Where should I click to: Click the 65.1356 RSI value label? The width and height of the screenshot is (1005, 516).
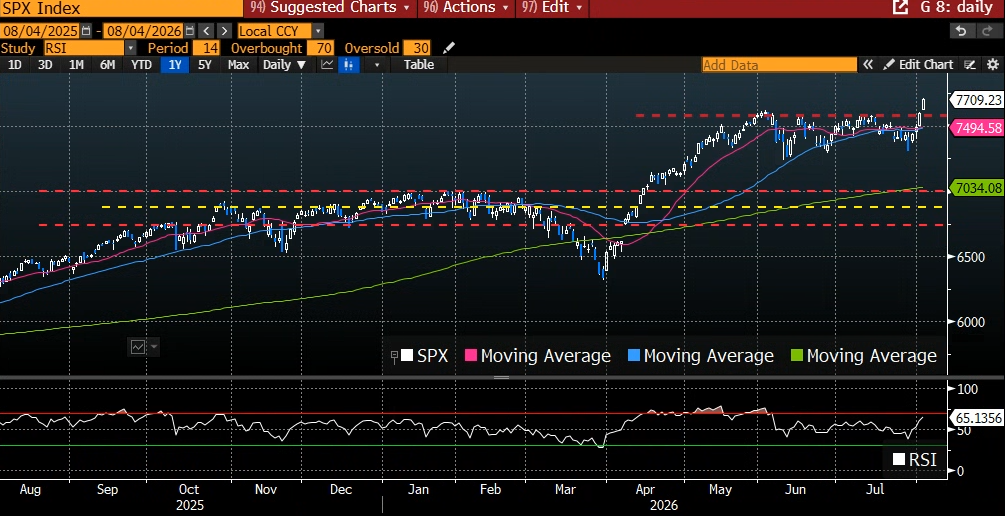pos(978,418)
